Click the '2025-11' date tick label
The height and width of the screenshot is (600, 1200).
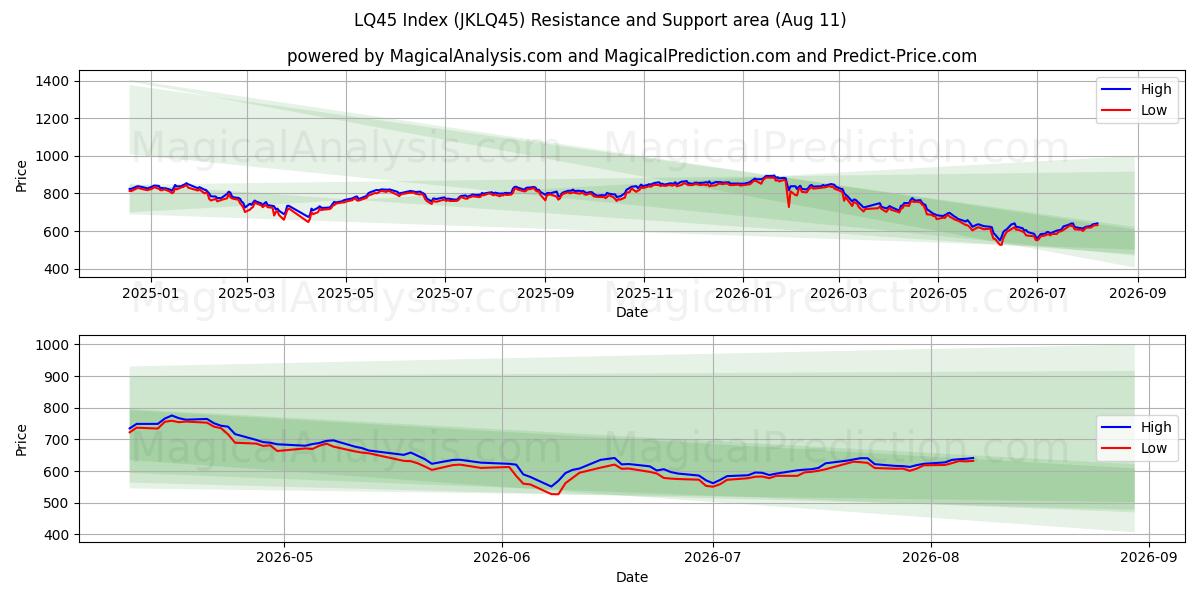[x=644, y=294]
